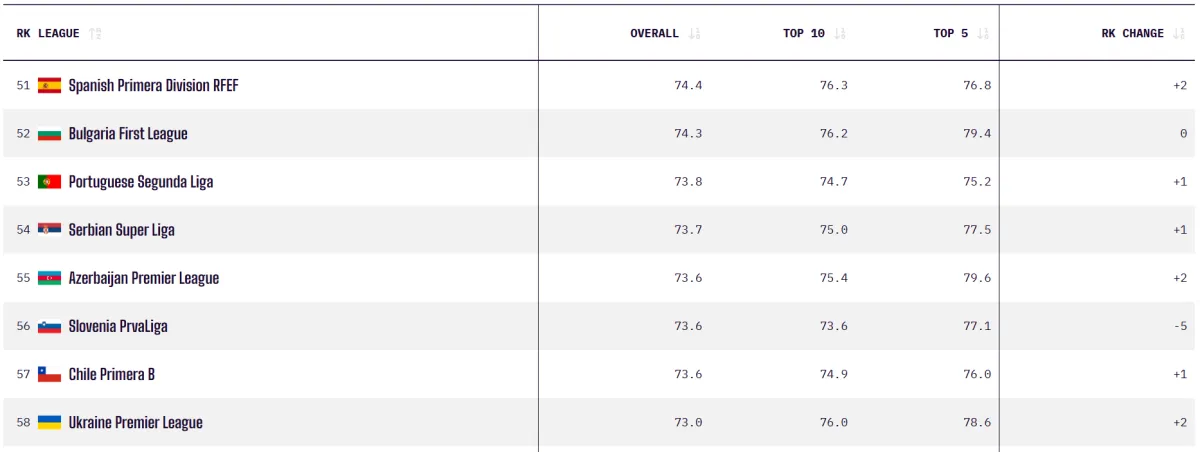
Task: Click the Slovenia flag icon
Action: tap(50, 326)
